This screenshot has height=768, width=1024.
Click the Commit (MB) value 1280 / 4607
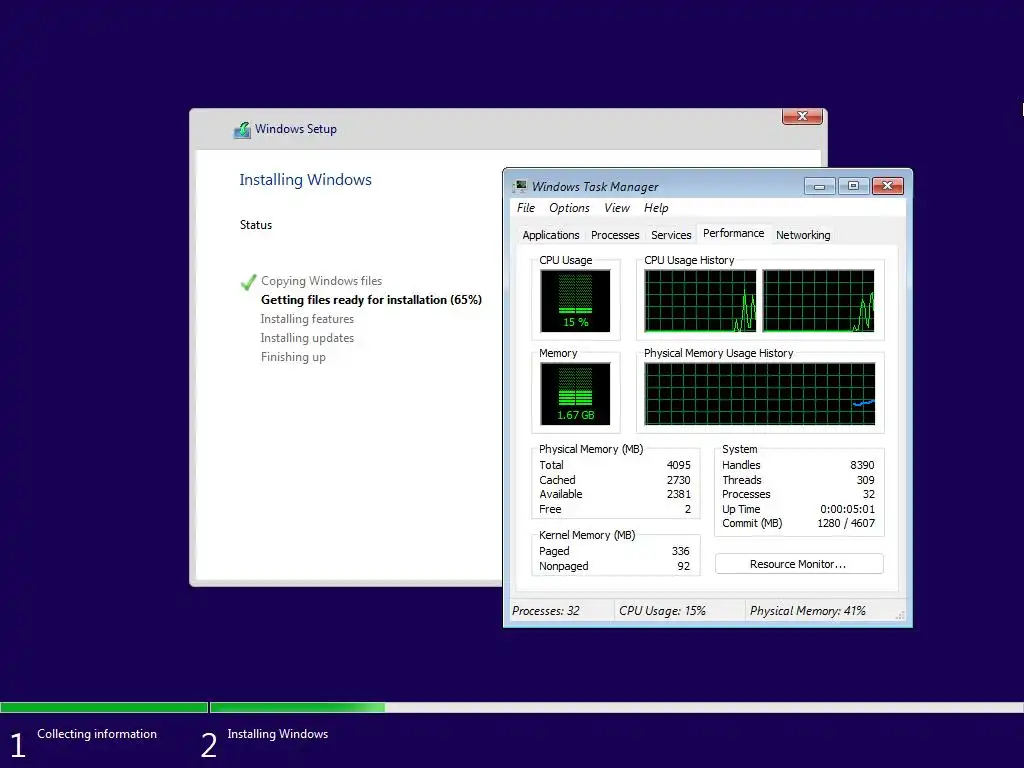[x=846, y=523]
